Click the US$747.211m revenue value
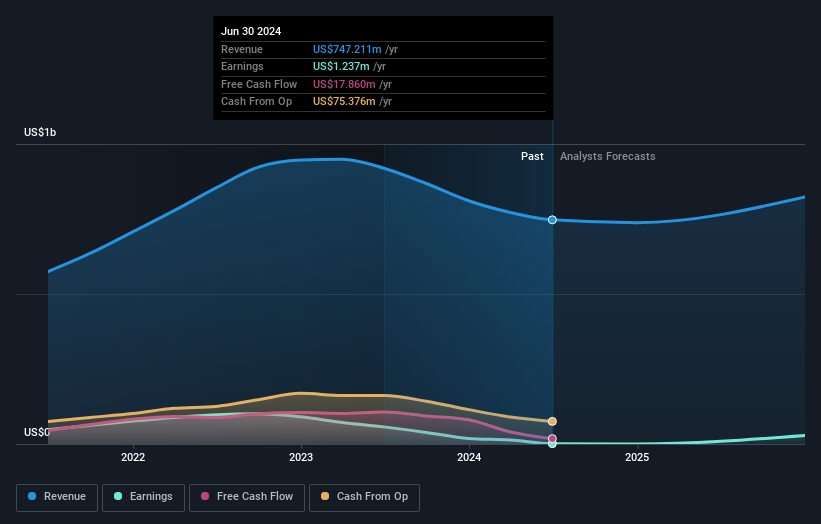 347,49
